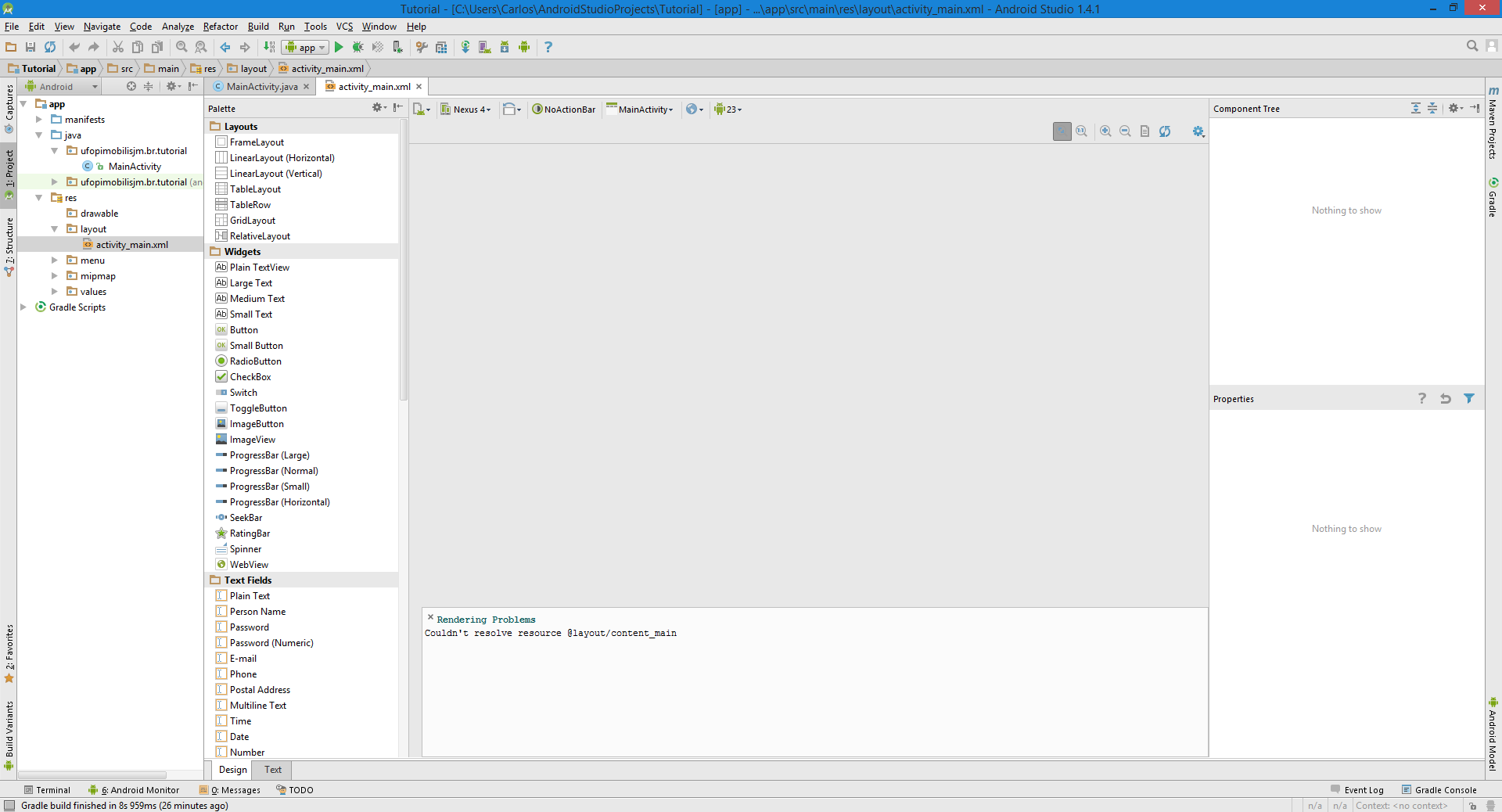The width and height of the screenshot is (1502, 812).
Task: Toggle the Maven Projects side panel
Action: [1493, 123]
